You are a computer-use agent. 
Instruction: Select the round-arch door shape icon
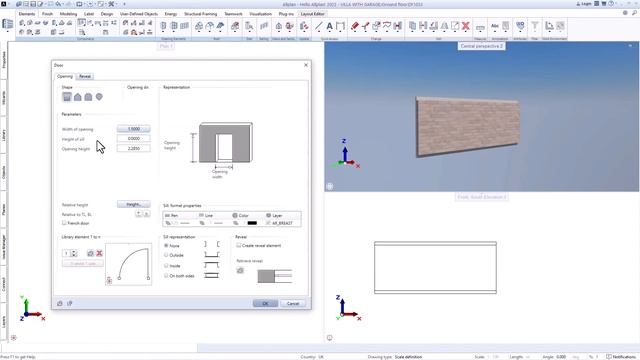pyautogui.click(x=78, y=97)
